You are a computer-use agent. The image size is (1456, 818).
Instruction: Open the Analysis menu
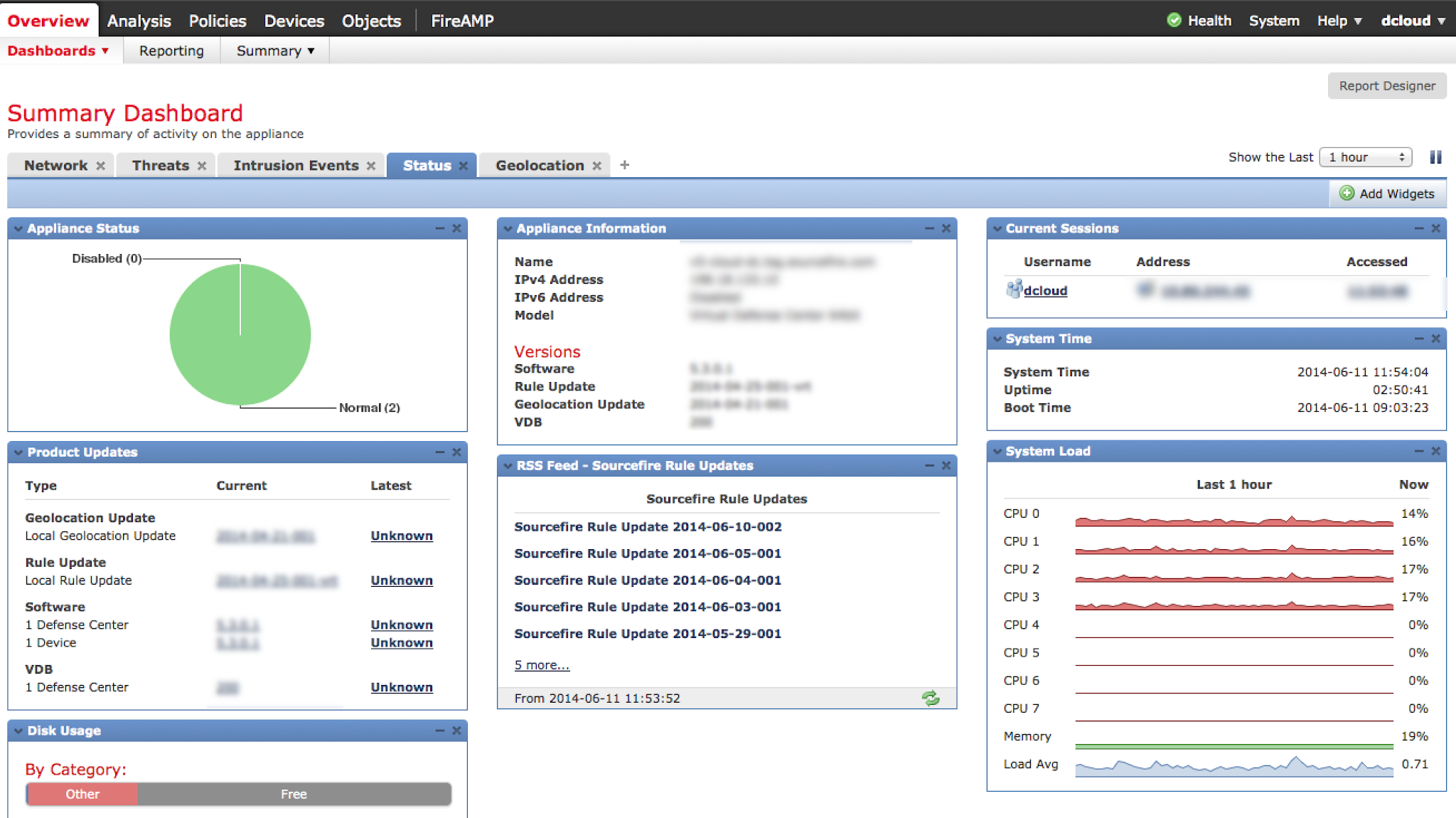point(139,21)
